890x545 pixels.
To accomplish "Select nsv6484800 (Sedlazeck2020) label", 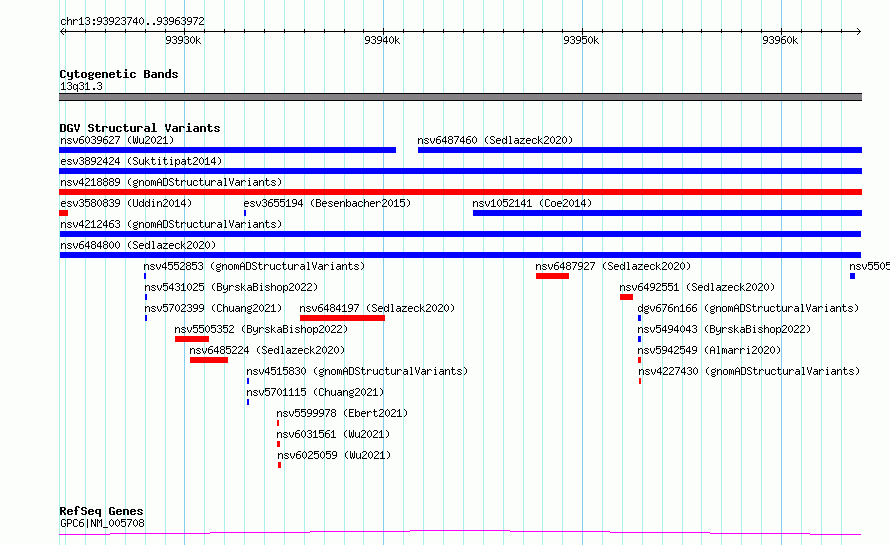I will [x=138, y=245].
